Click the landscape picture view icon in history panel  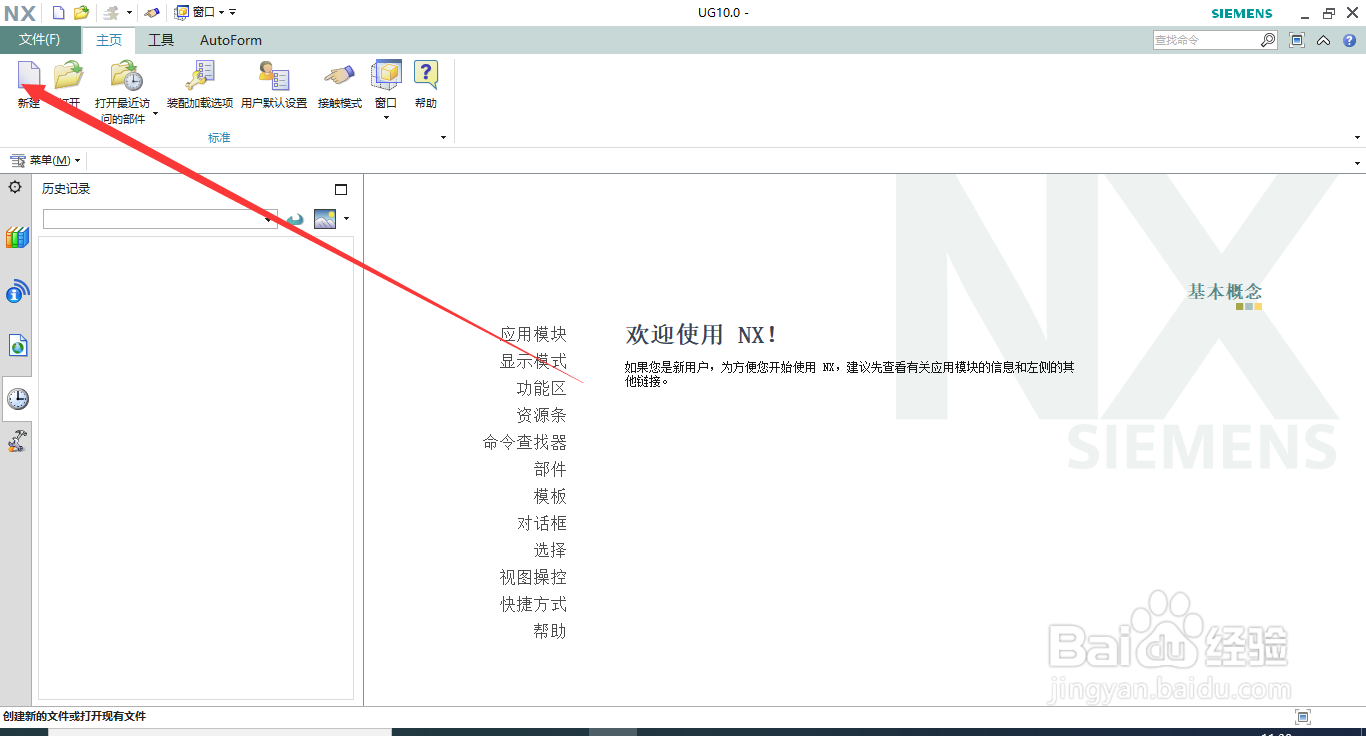325,218
